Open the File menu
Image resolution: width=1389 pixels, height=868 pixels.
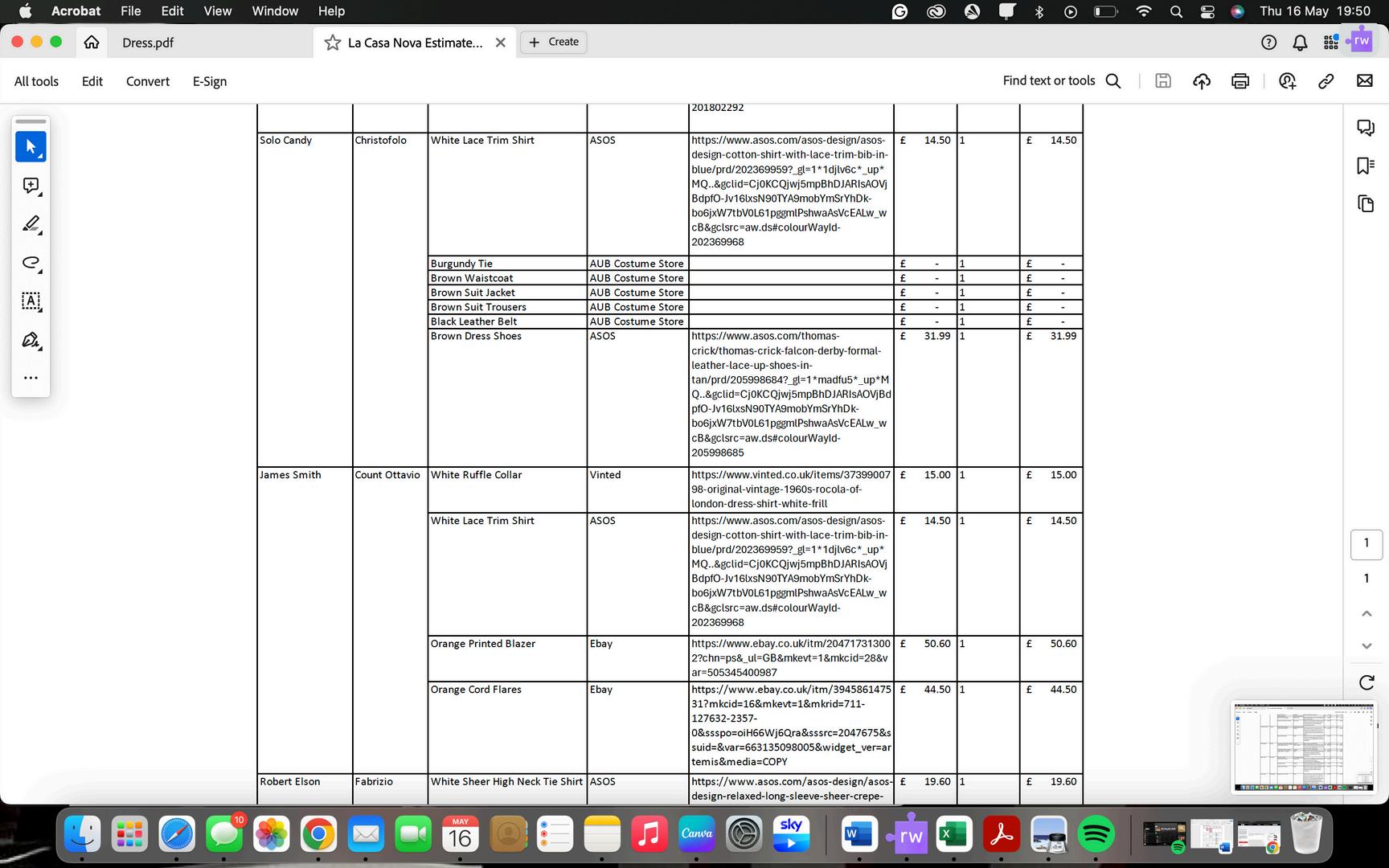pyautogui.click(x=130, y=11)
